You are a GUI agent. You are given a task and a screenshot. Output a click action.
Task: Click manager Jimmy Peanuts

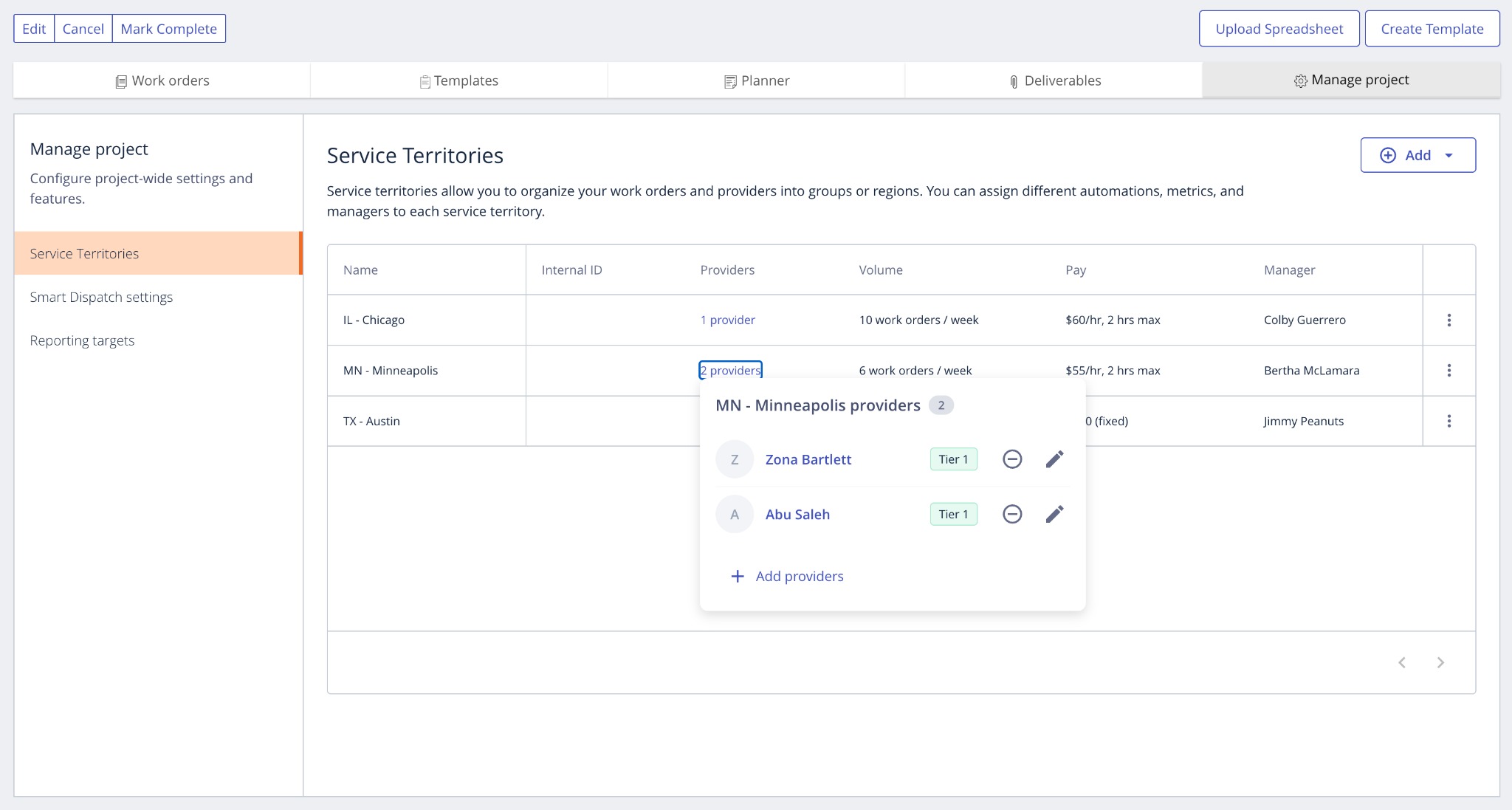pyautogui.click(x=1303, y=421)
